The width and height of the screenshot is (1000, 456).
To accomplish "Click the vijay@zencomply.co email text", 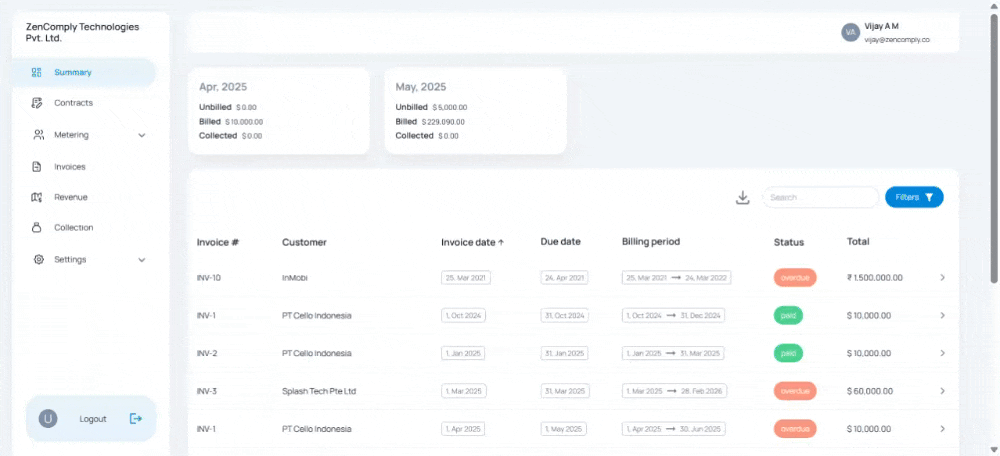I will click(897, 40).
